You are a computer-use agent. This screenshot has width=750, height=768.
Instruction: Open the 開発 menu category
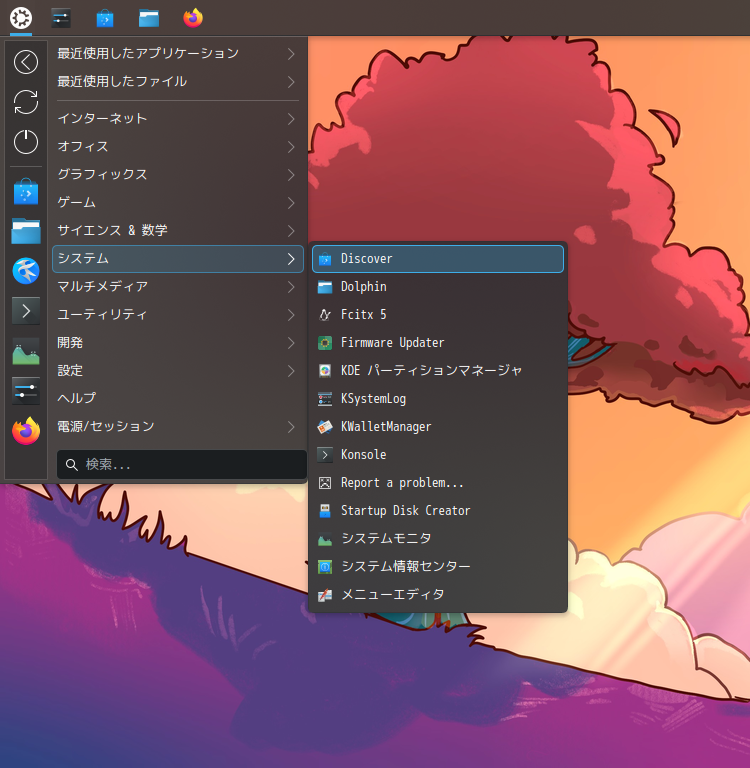point(178,343)
